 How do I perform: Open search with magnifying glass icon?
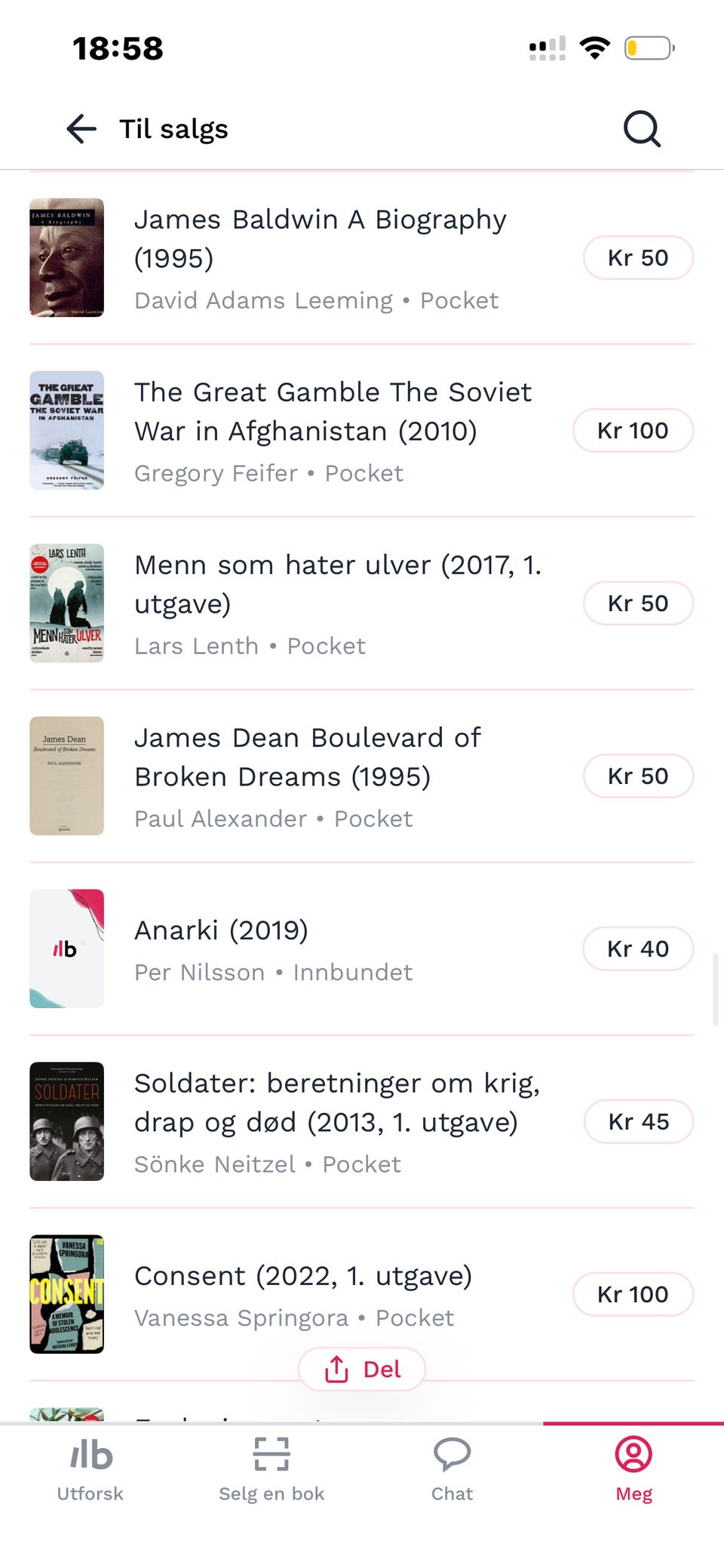642,129
